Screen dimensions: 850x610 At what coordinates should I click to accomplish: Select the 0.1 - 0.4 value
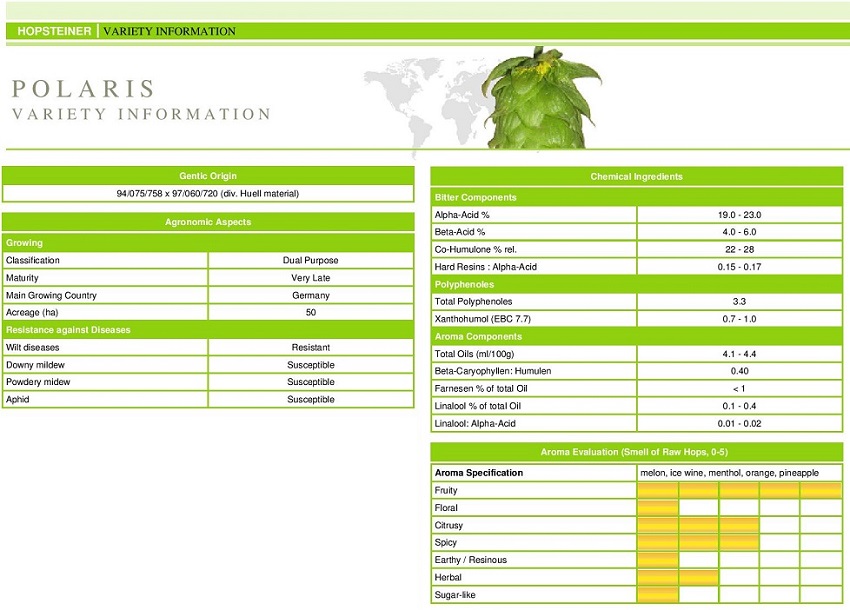(x=739, y=406)
